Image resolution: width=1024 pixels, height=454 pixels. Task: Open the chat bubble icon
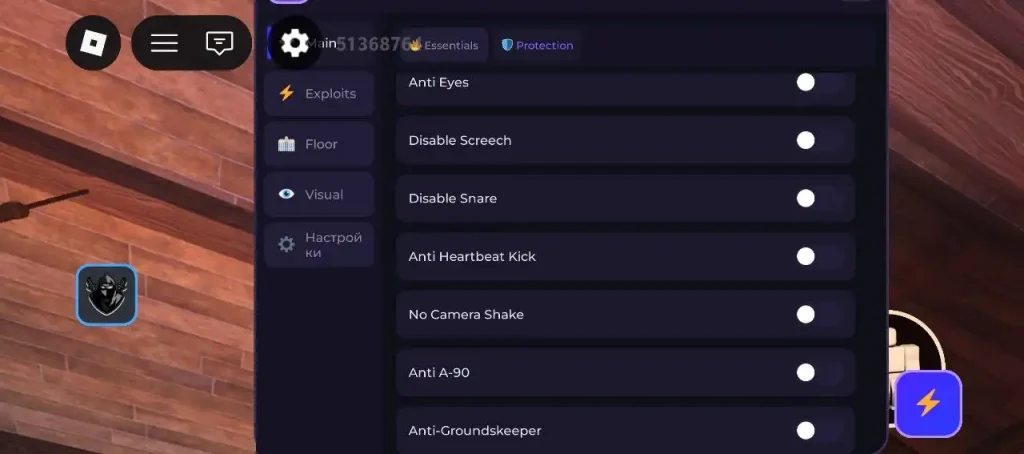(x=219, y=43)
